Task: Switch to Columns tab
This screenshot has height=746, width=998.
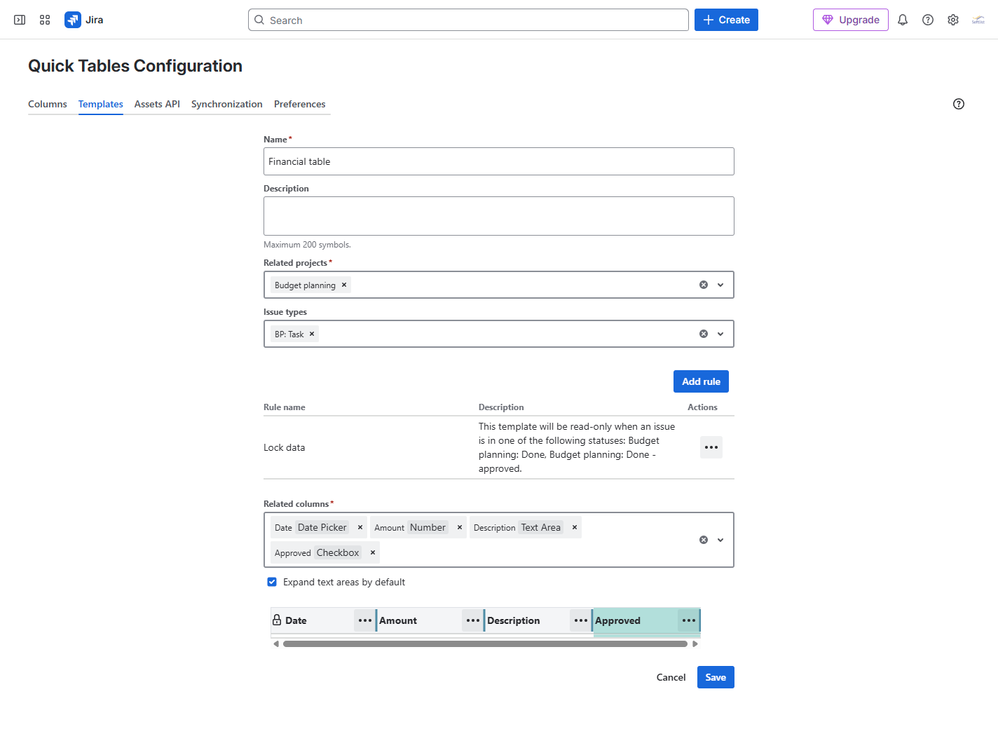Action: [47, 104]
